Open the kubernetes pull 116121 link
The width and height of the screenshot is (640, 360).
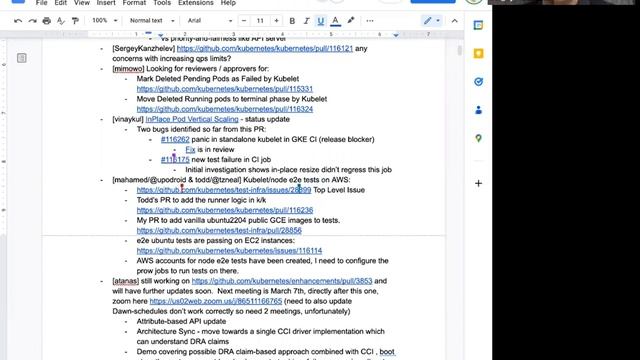tap(265, 49)
